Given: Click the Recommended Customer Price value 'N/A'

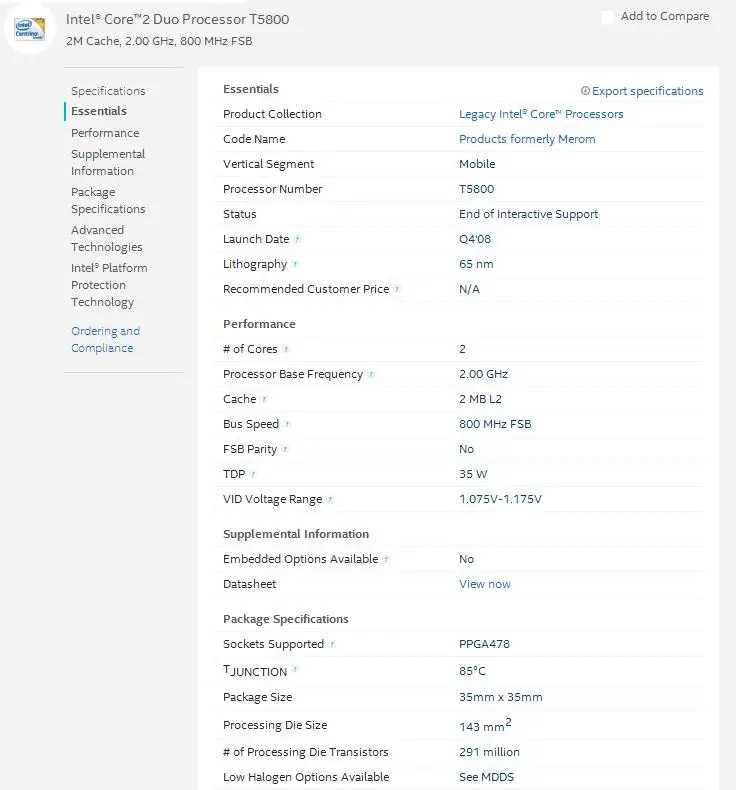Looking at the screenshot, I should pyautogui.click(x=469, y=289).
